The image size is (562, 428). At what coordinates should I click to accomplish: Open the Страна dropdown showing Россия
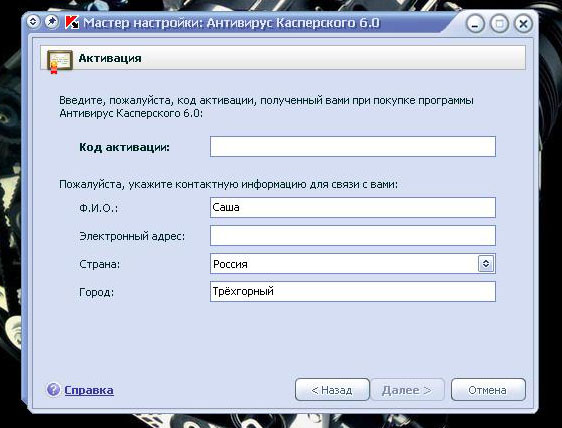(x=353, y=263)
